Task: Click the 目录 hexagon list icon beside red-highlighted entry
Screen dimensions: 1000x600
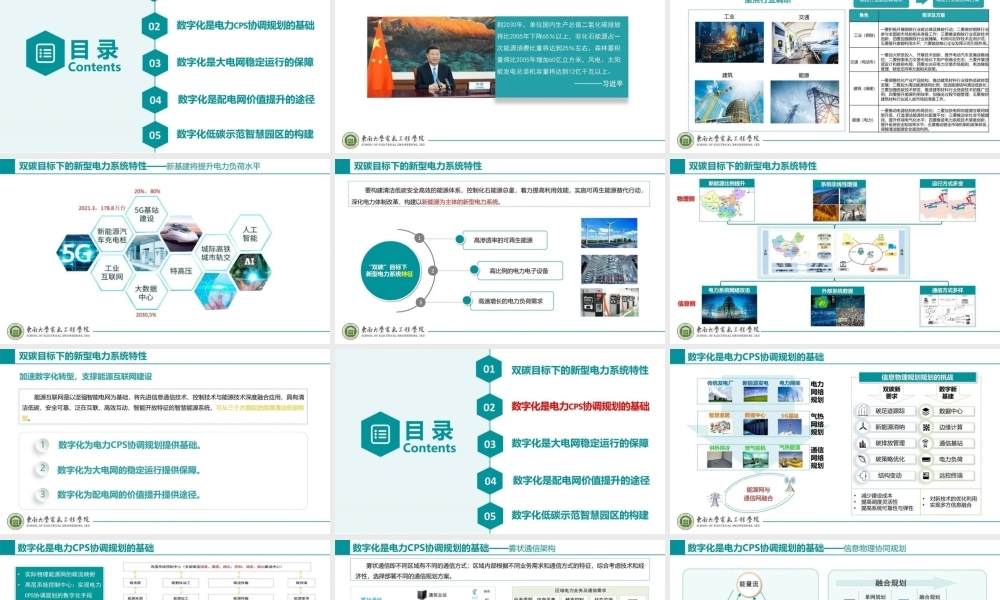Action: (x=380, y=434)
